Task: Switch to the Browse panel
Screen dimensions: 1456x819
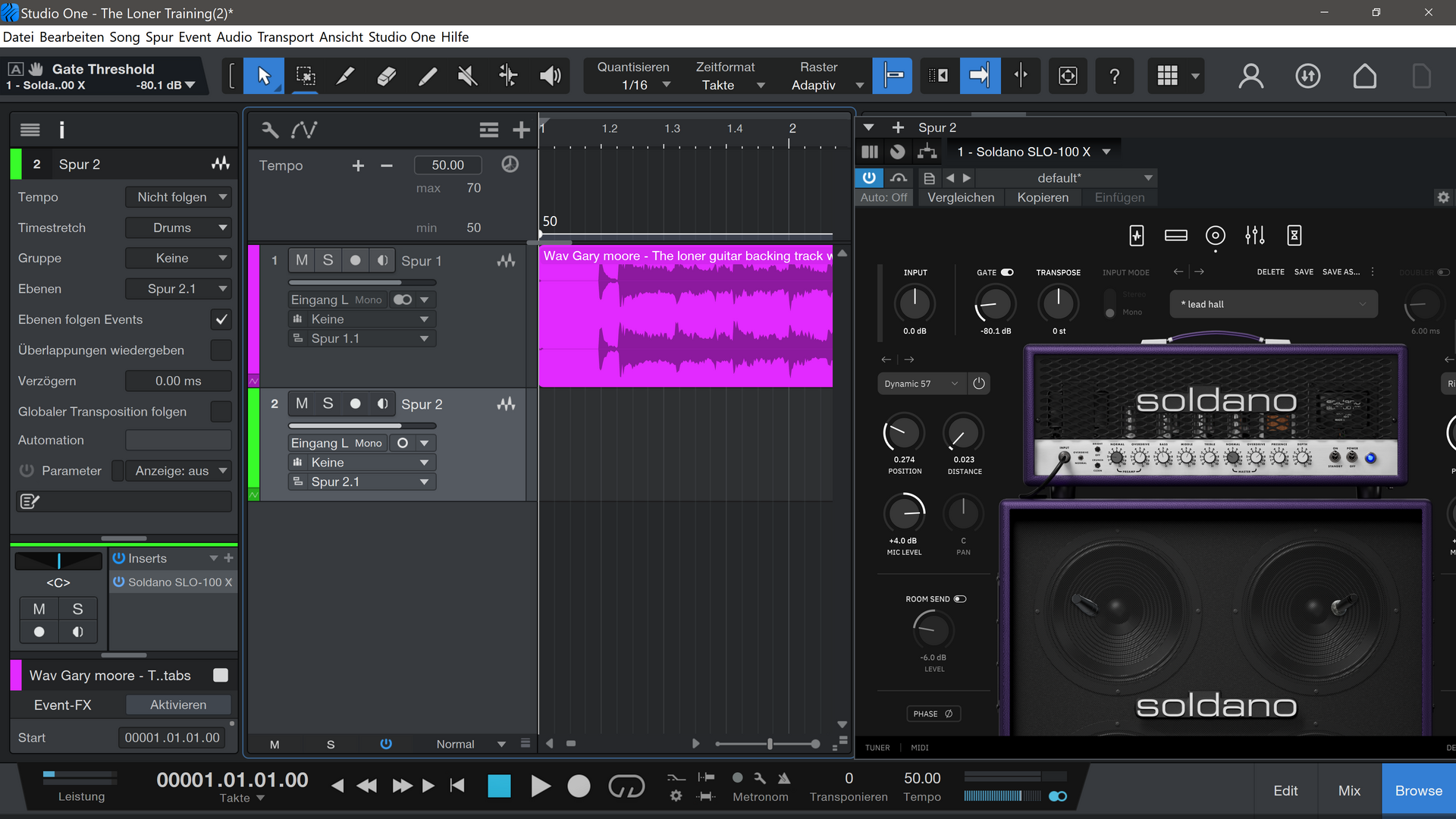Action: (1418, 790)
